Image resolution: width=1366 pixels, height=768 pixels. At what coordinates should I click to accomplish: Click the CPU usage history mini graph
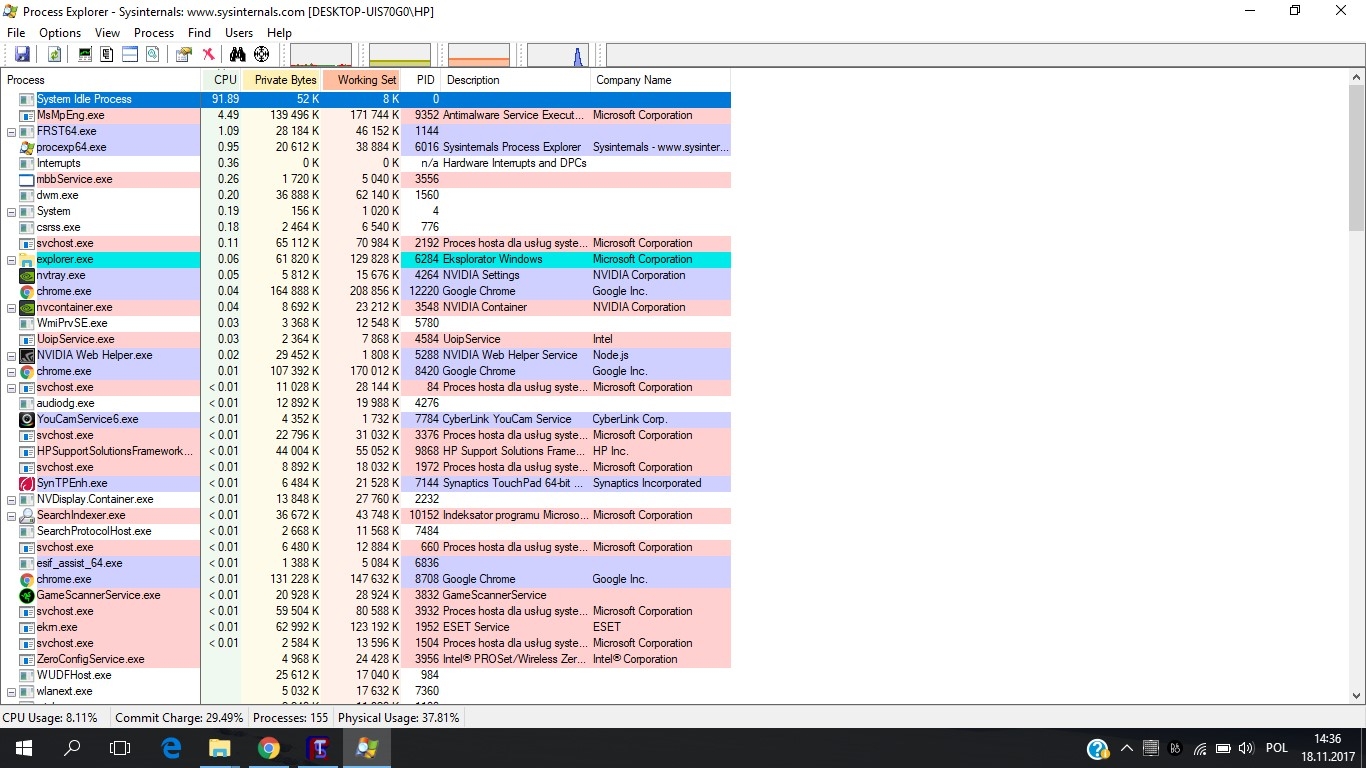pos(321,55)
